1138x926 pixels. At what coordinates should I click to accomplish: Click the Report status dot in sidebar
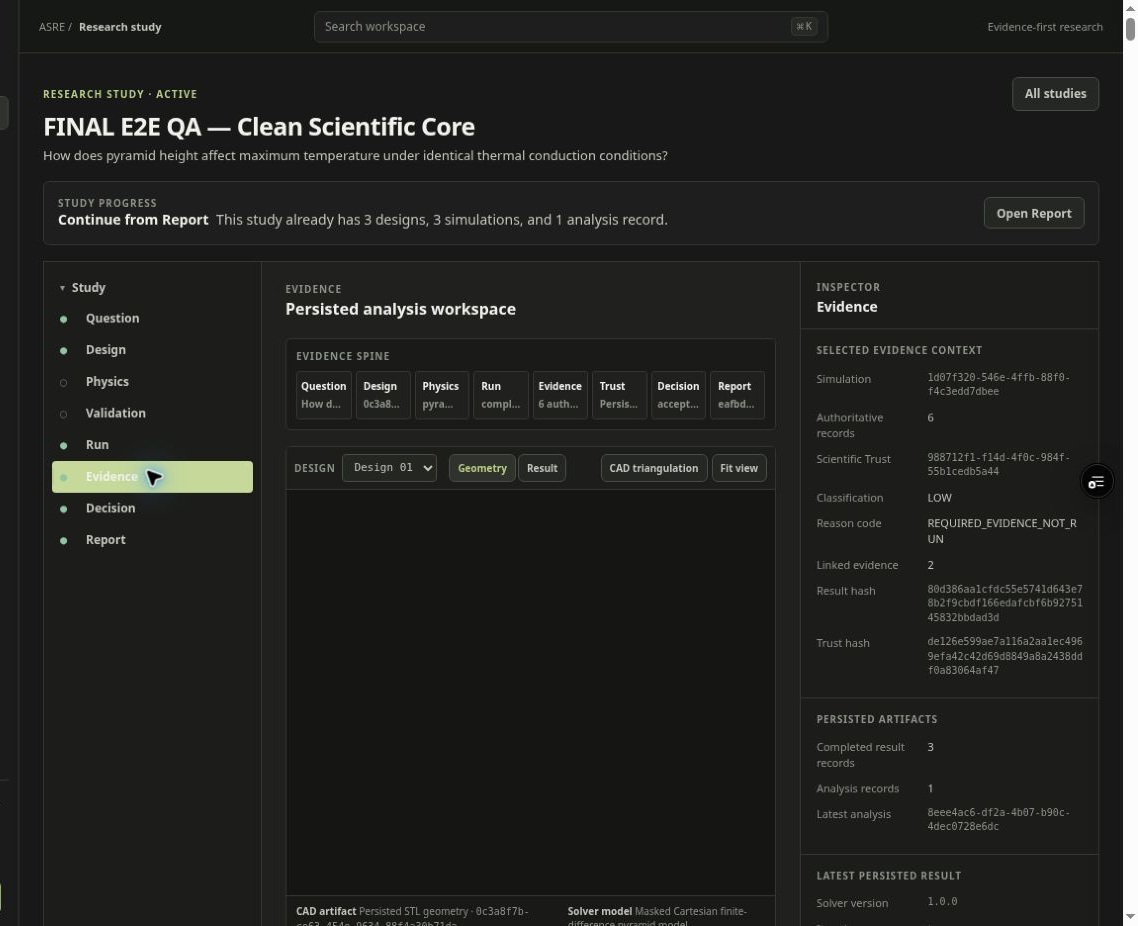coord(64,541)
